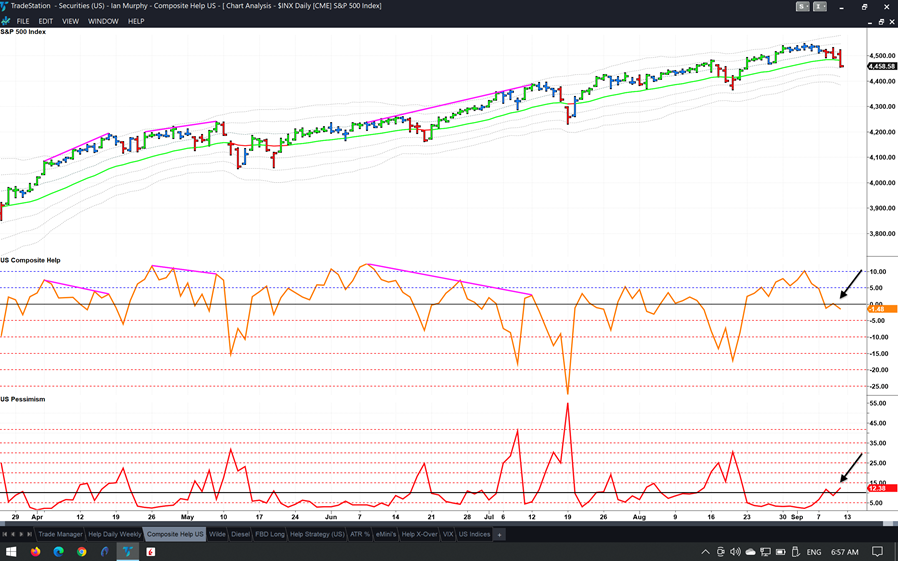Open the notification center in system tray

(x=877, y=551)
